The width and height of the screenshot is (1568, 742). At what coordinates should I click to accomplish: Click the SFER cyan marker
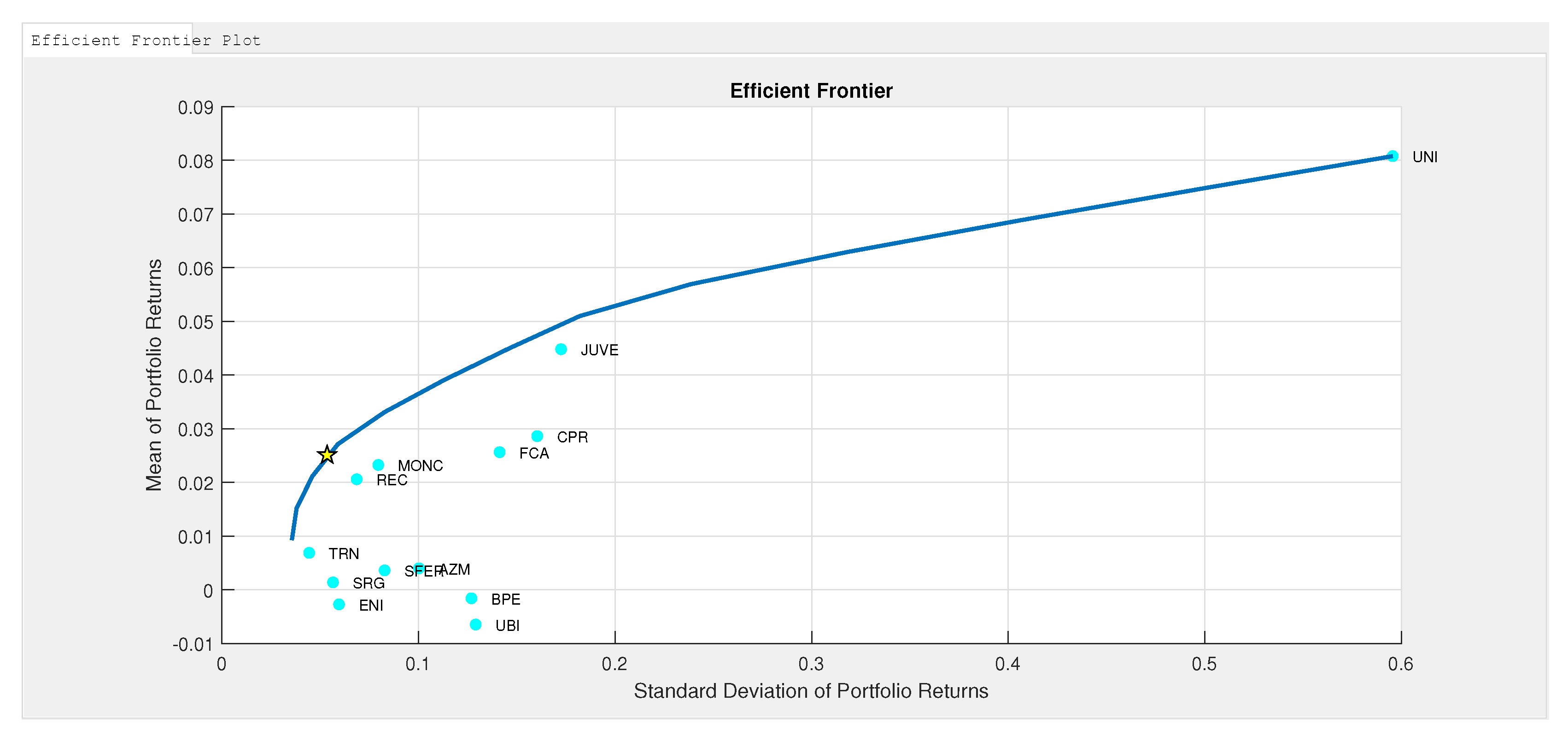point(384,570)
